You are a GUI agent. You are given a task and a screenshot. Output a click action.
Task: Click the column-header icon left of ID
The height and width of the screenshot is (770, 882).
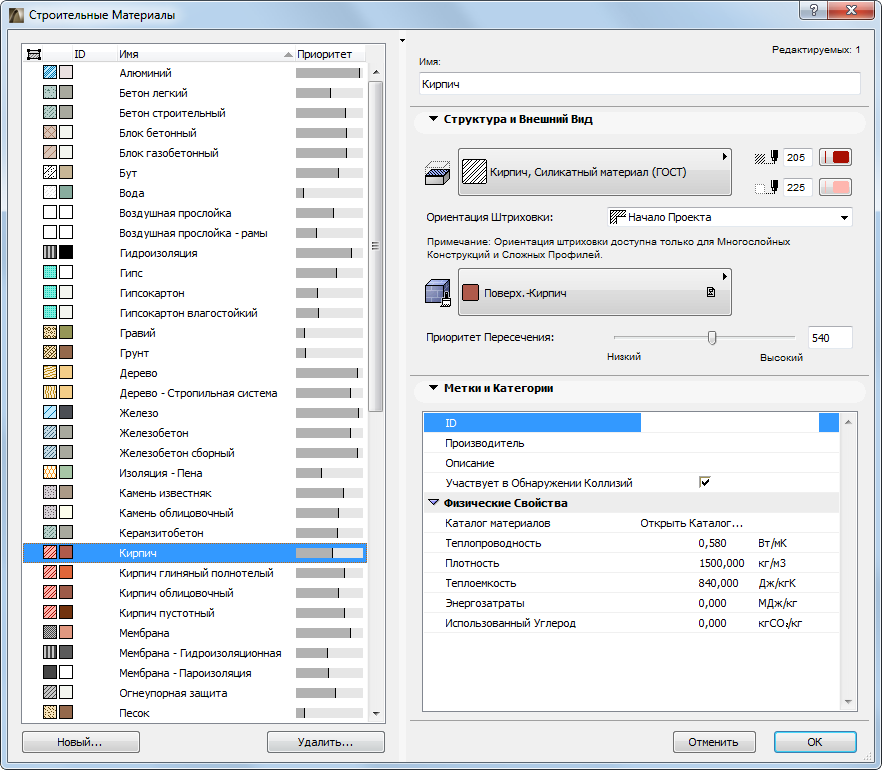34,54
